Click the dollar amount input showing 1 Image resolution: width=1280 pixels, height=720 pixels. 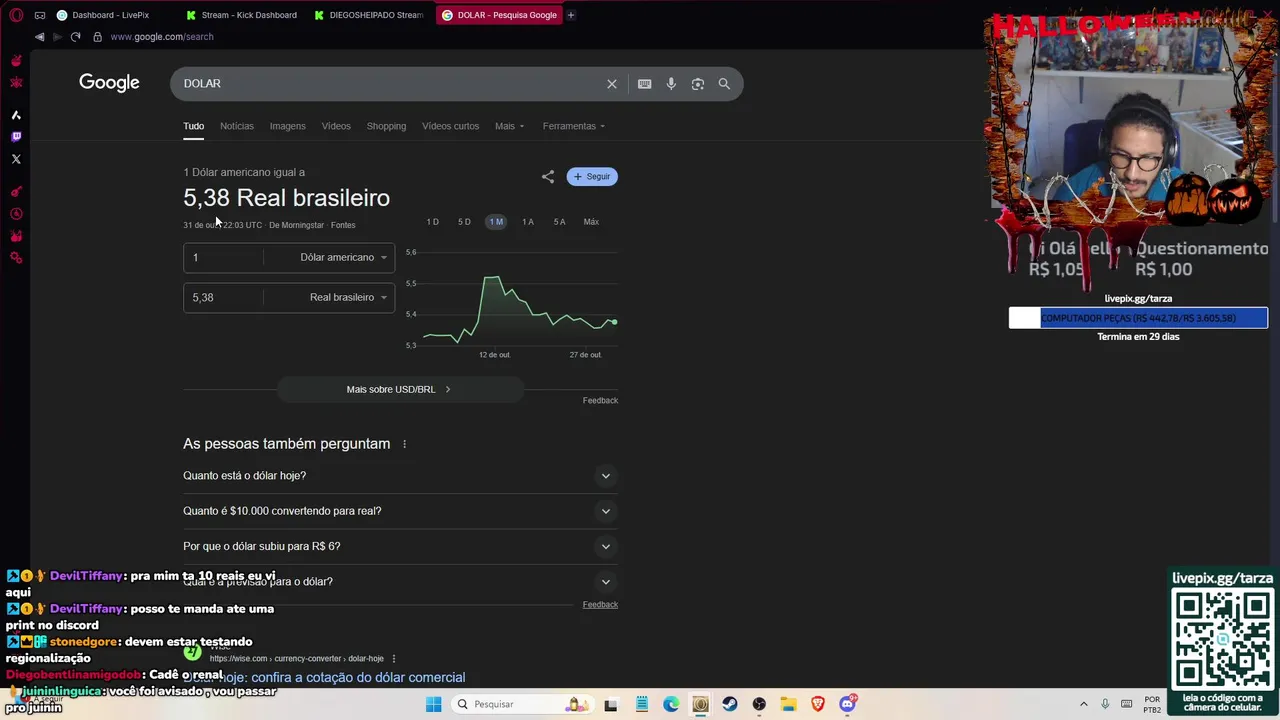click(x=223, y=257)
